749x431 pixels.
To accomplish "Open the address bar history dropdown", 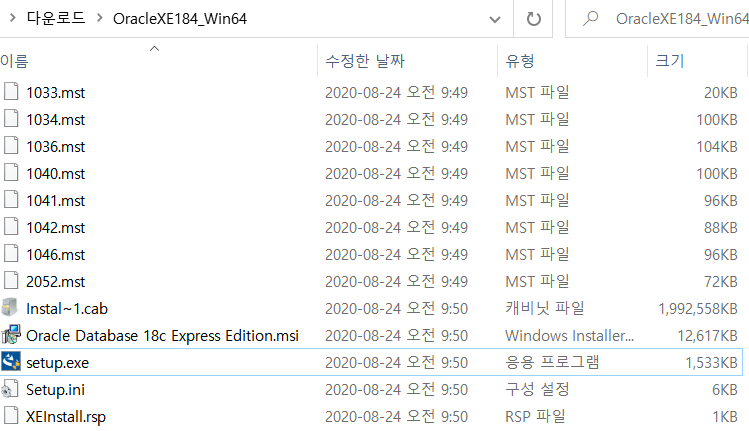I will tap(495, 20).
